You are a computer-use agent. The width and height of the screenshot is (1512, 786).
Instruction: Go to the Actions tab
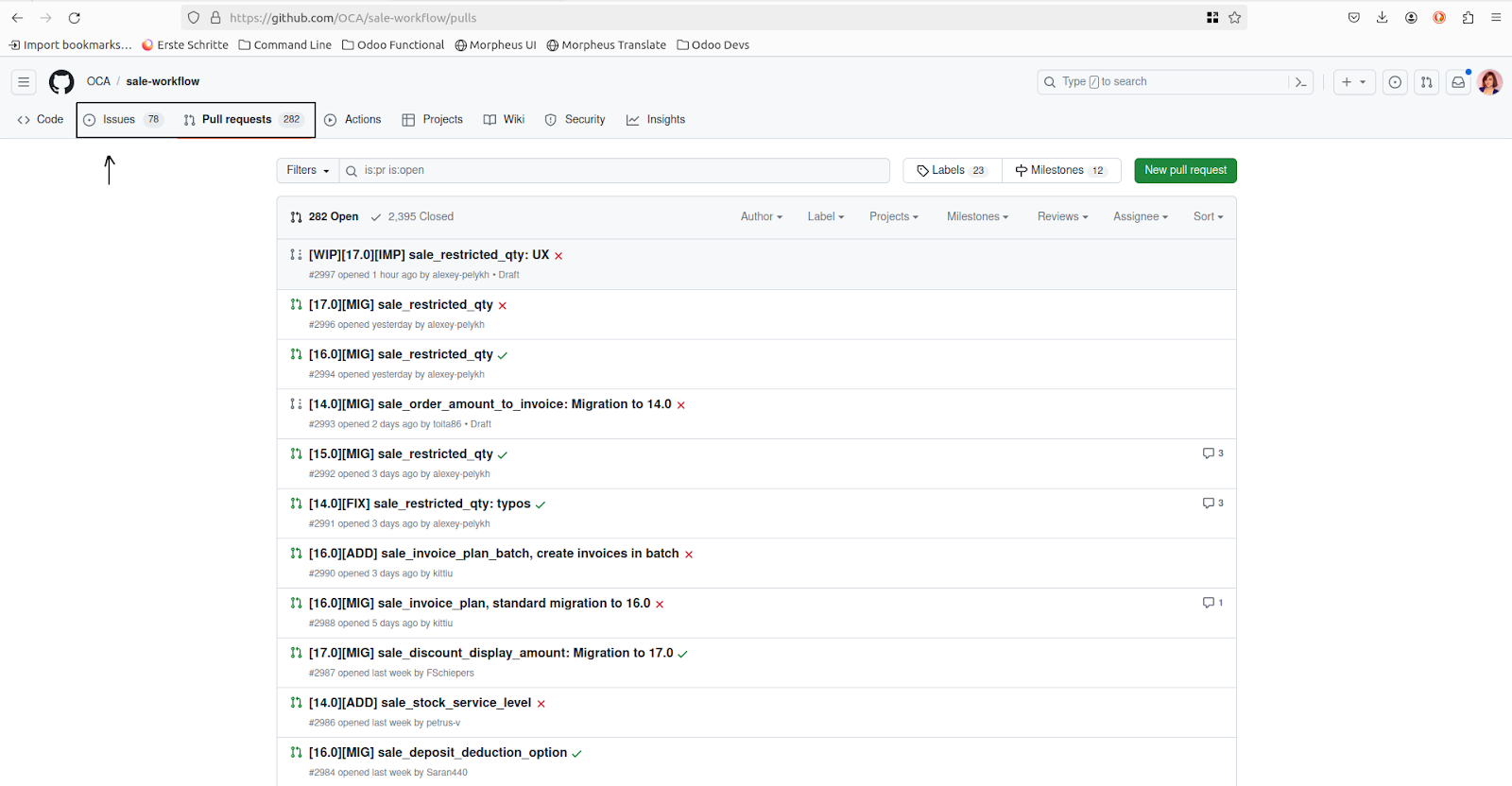[x=352, y=120]
